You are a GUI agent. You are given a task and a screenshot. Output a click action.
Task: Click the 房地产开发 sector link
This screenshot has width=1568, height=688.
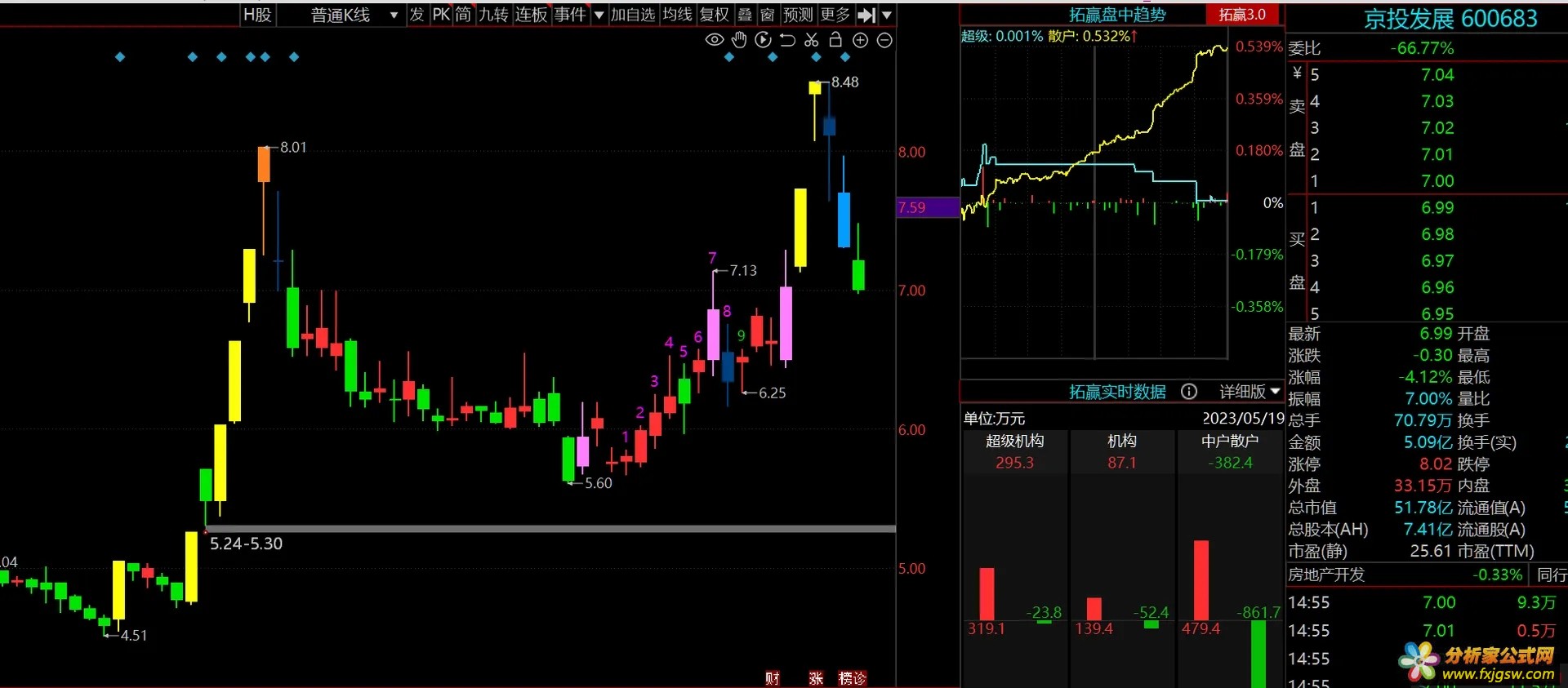point(1326,575)
